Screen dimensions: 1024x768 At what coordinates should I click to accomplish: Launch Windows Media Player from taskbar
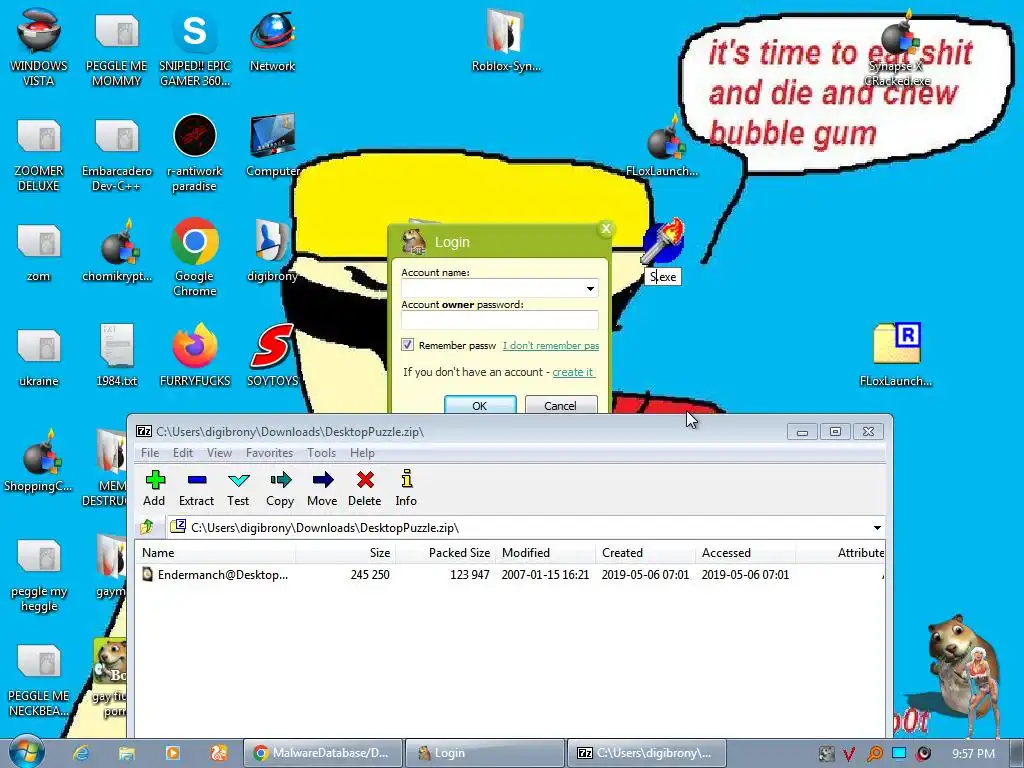point(172,753)
